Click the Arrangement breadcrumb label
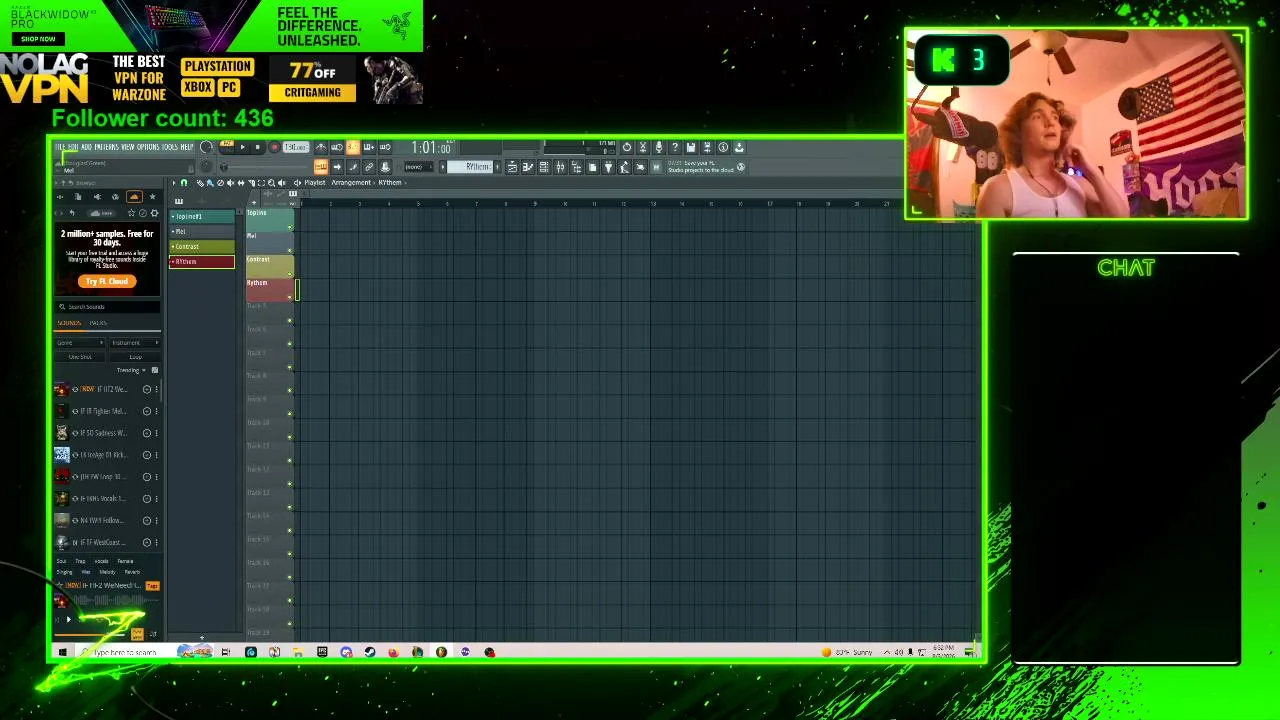This screenshot has width=1280, height=720. coord(351,183)
